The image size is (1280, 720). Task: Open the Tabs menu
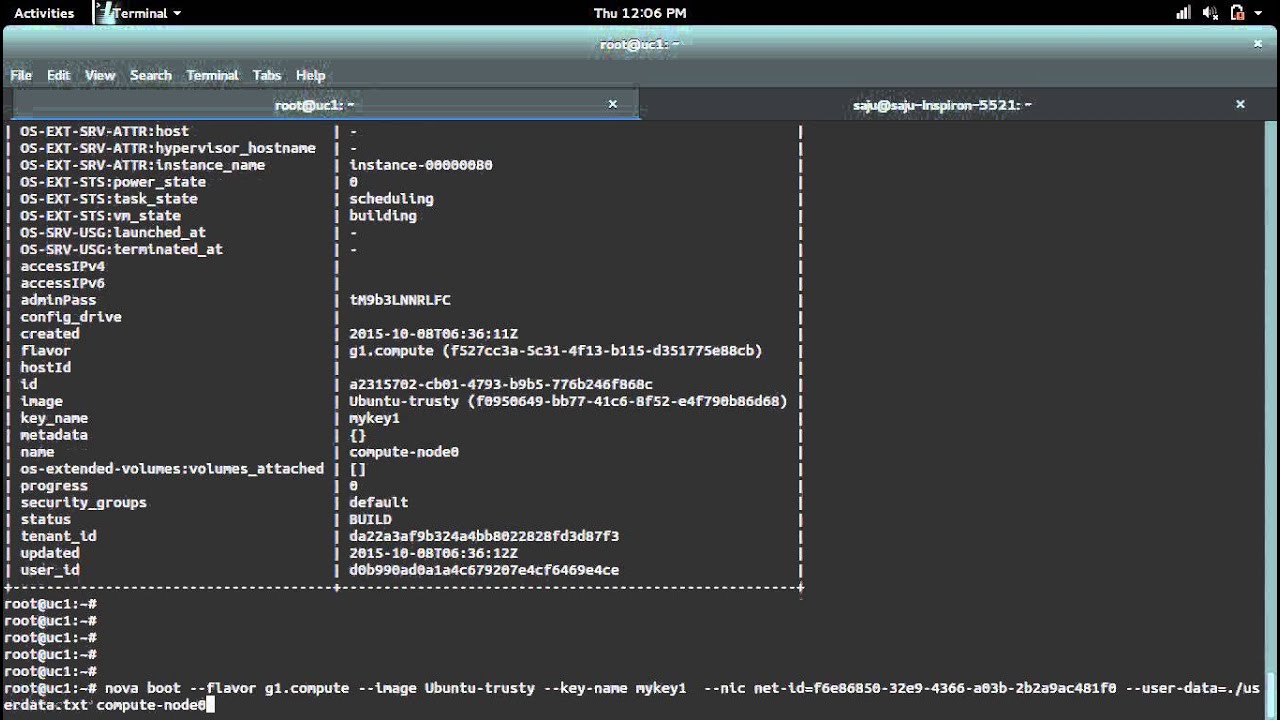[267, 75]
